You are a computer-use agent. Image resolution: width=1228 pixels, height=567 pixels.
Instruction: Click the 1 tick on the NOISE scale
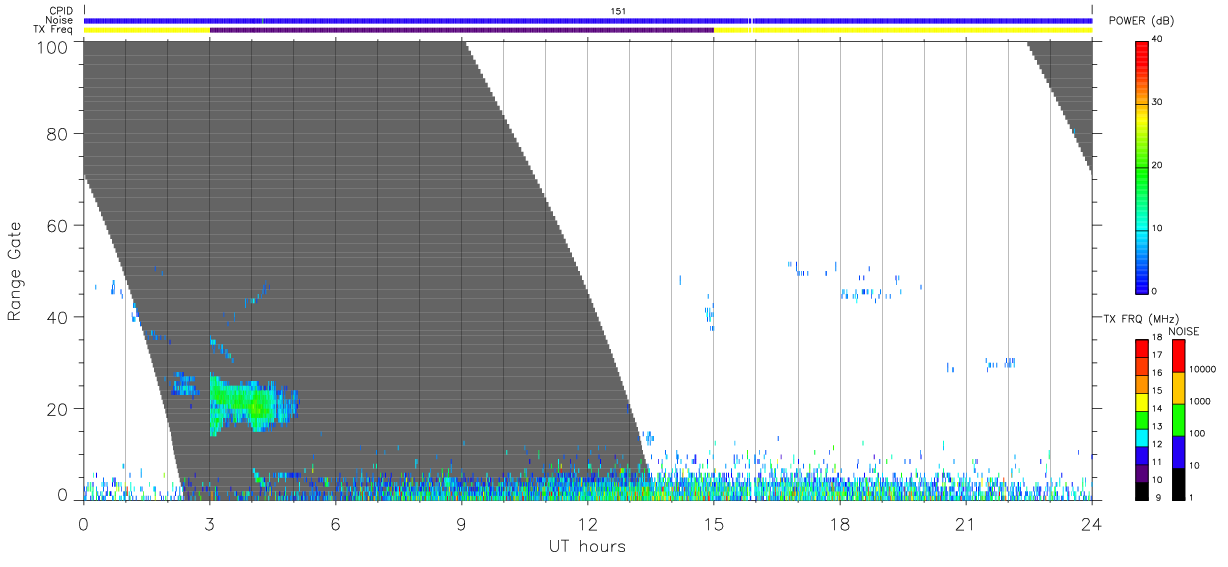(1191, 498)
